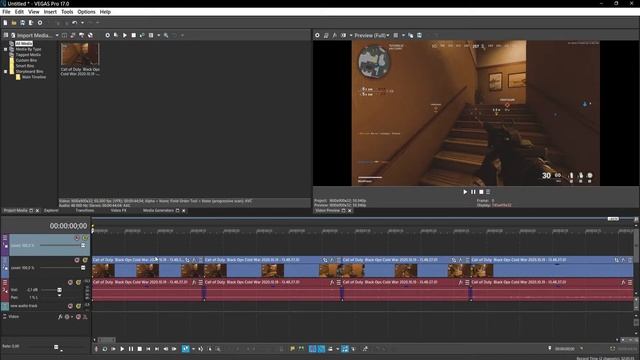Viewport: 640px width, 360px height.
Task: Toggle snapping in the timeline toolbar
Action: (x=313, y=349)
